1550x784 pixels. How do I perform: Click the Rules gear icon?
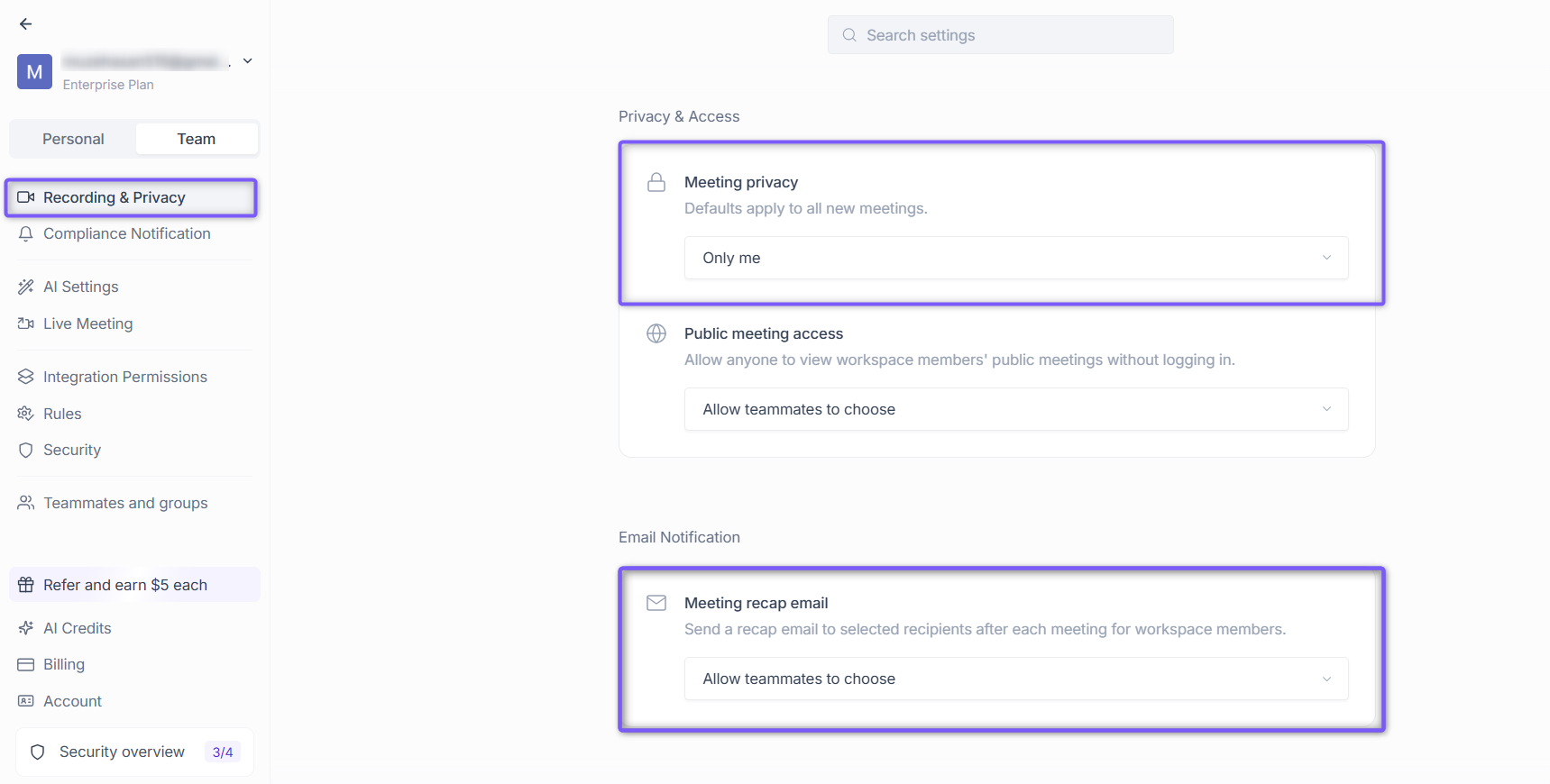(26, 414)
